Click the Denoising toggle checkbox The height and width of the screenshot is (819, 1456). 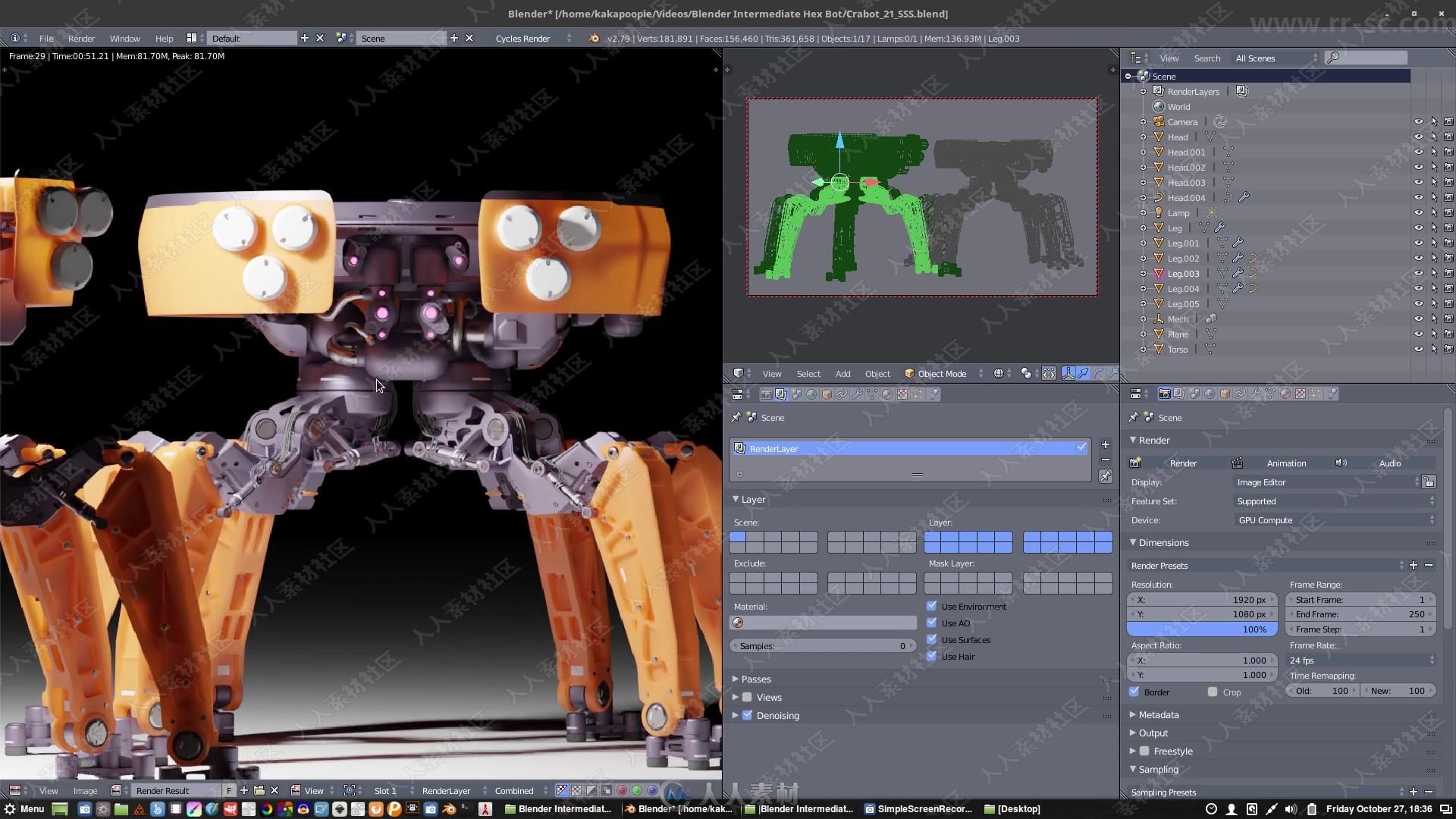coord(747,715)
